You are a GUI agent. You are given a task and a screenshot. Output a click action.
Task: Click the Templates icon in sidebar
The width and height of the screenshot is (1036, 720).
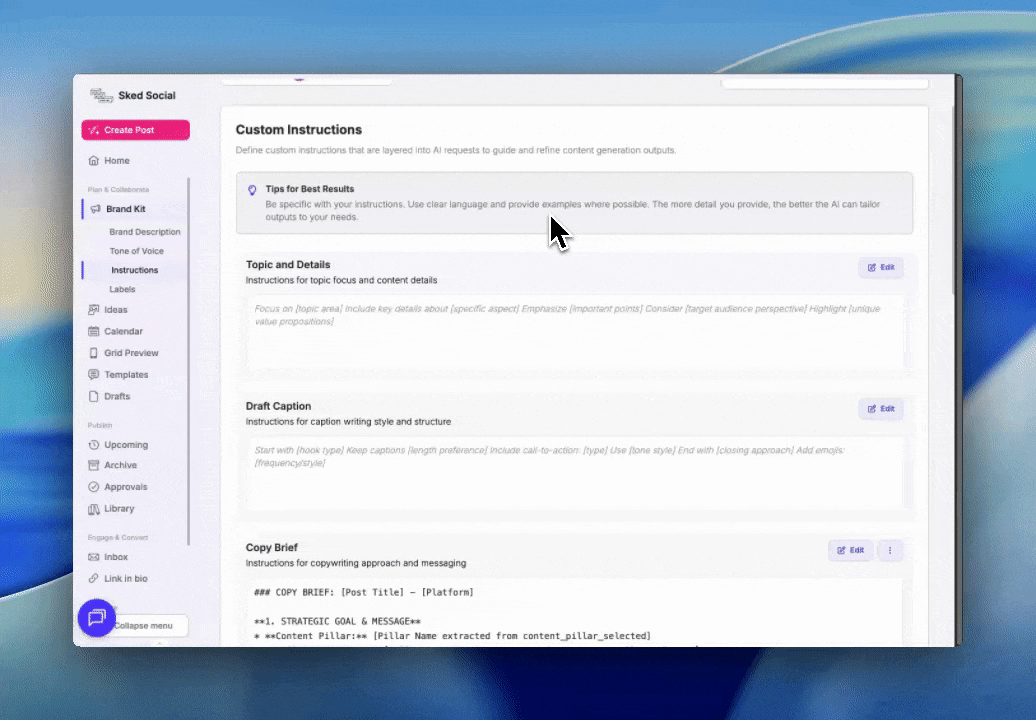coord(93,375)
